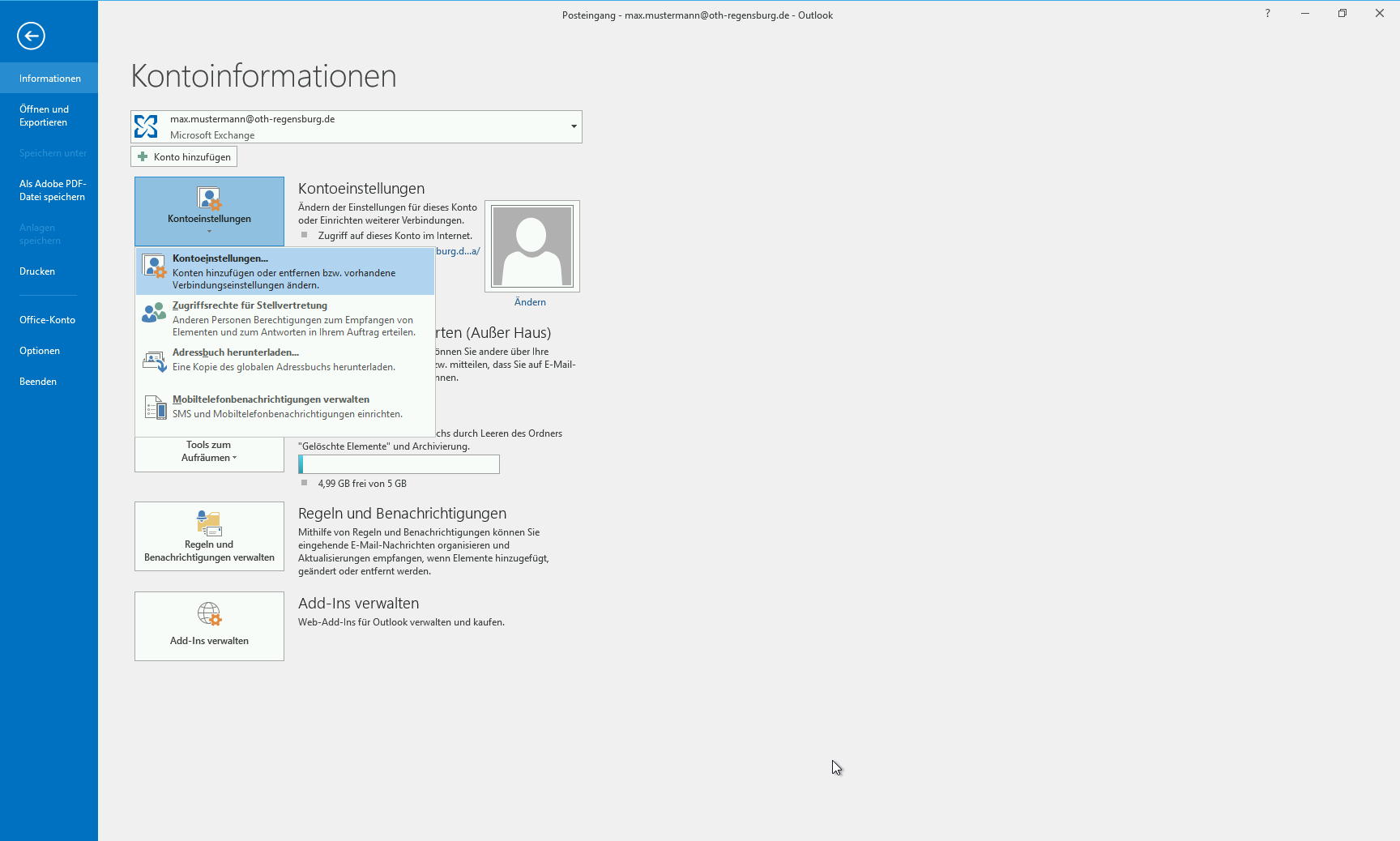1400x841 pixels.
Task: Select Öffnen und Exportieren in sidebar
Action: tap(44, 116)
